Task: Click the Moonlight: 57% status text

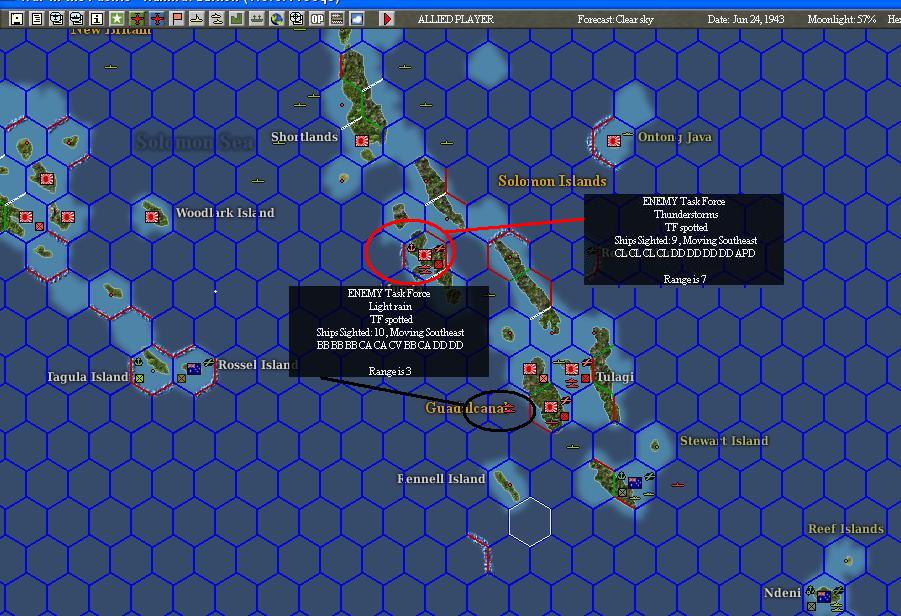Action: pyautogui.click(x=842, y=19)
